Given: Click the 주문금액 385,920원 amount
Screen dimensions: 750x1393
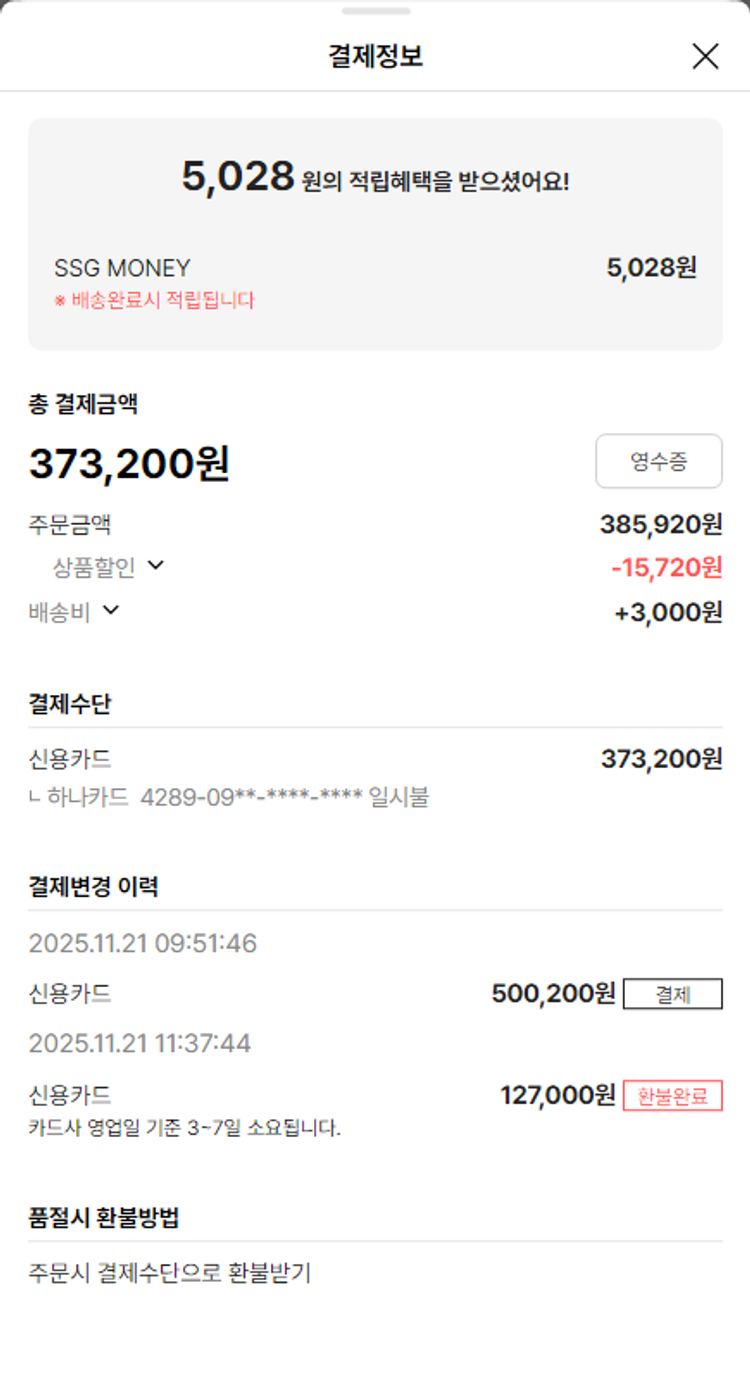Looking at the screenshot, I should [x=661, y=524].
